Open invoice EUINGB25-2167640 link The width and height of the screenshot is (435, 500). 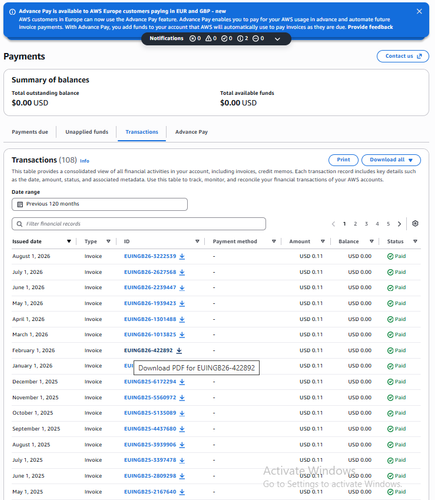pos(150,492)
